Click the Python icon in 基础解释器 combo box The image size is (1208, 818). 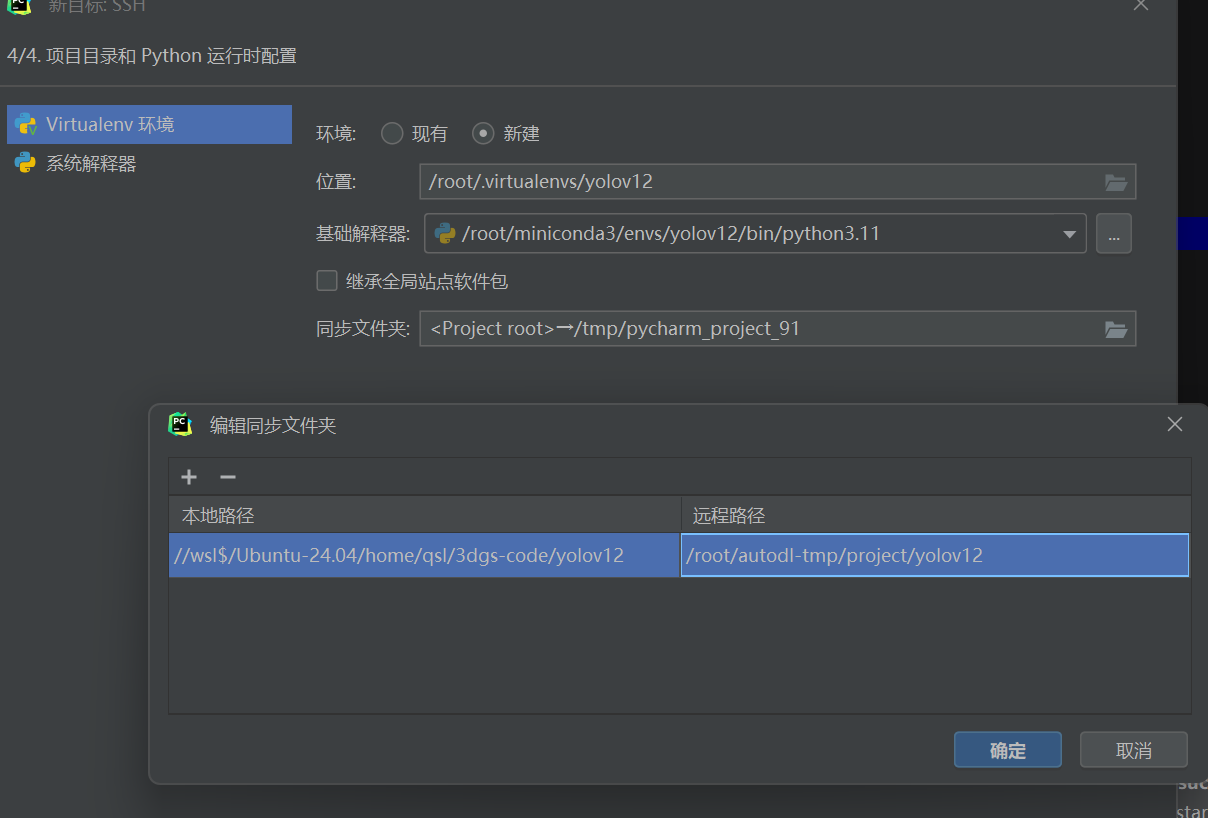point(445,234)
